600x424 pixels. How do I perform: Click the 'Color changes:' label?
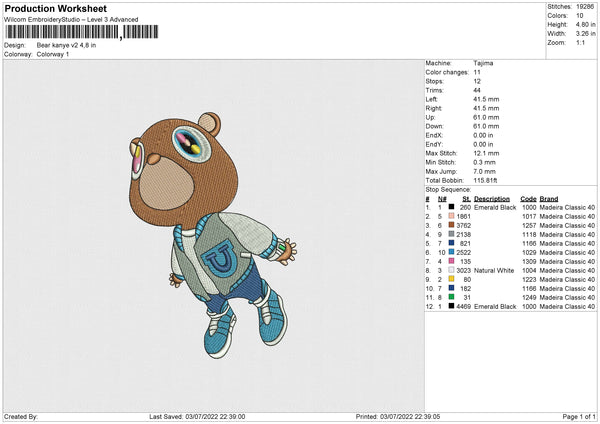click(447, 72)
